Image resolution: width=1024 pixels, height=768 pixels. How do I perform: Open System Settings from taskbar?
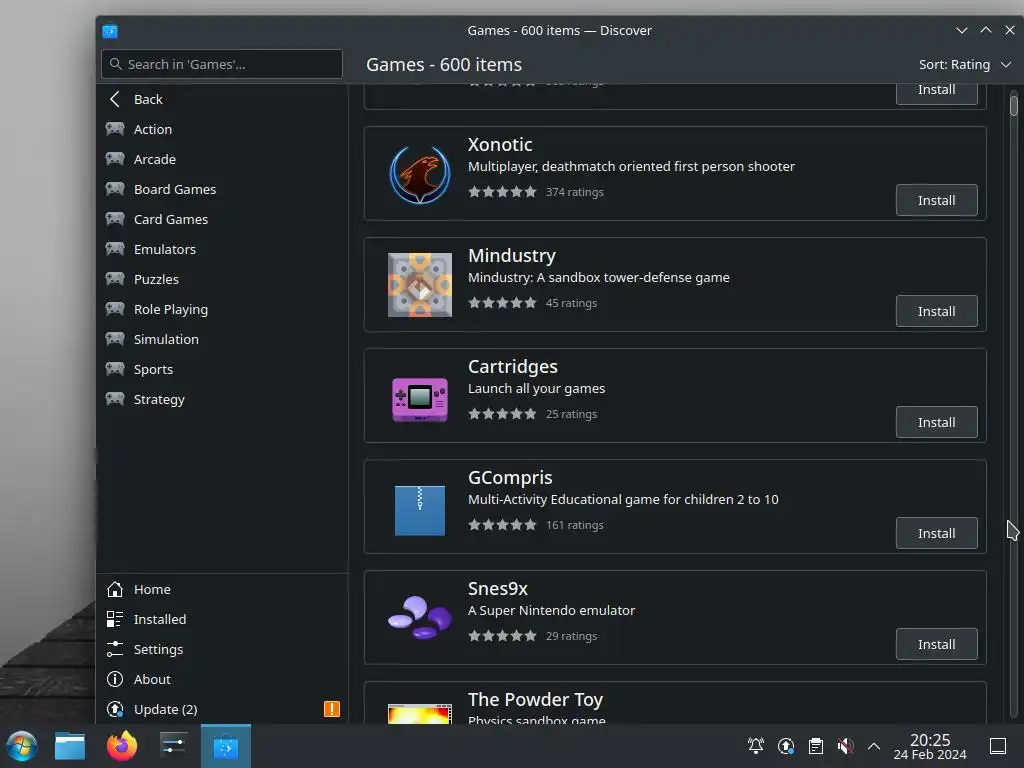pos(174,746)
